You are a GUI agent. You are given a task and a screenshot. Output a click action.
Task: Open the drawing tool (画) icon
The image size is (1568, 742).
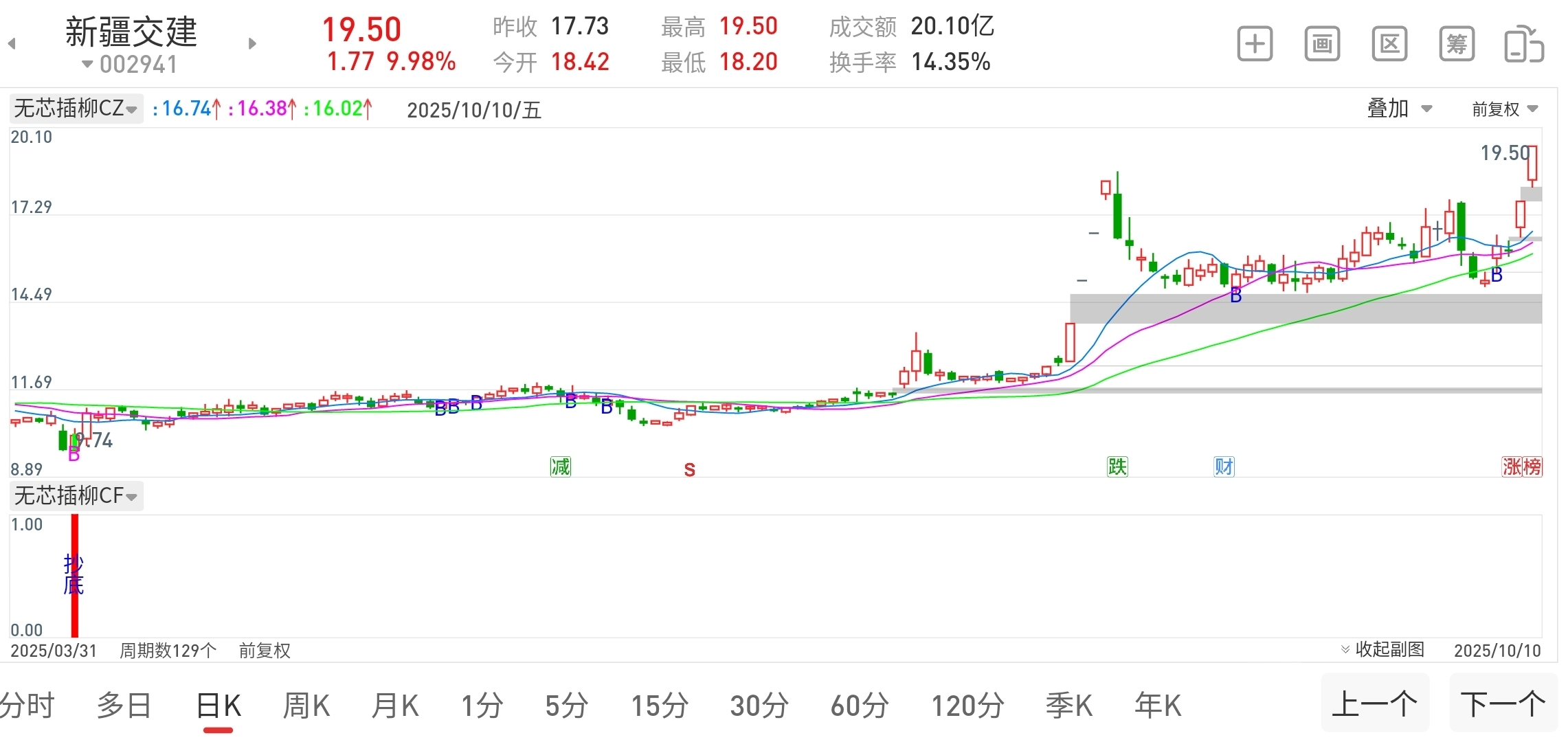[x=1322, y=45]
